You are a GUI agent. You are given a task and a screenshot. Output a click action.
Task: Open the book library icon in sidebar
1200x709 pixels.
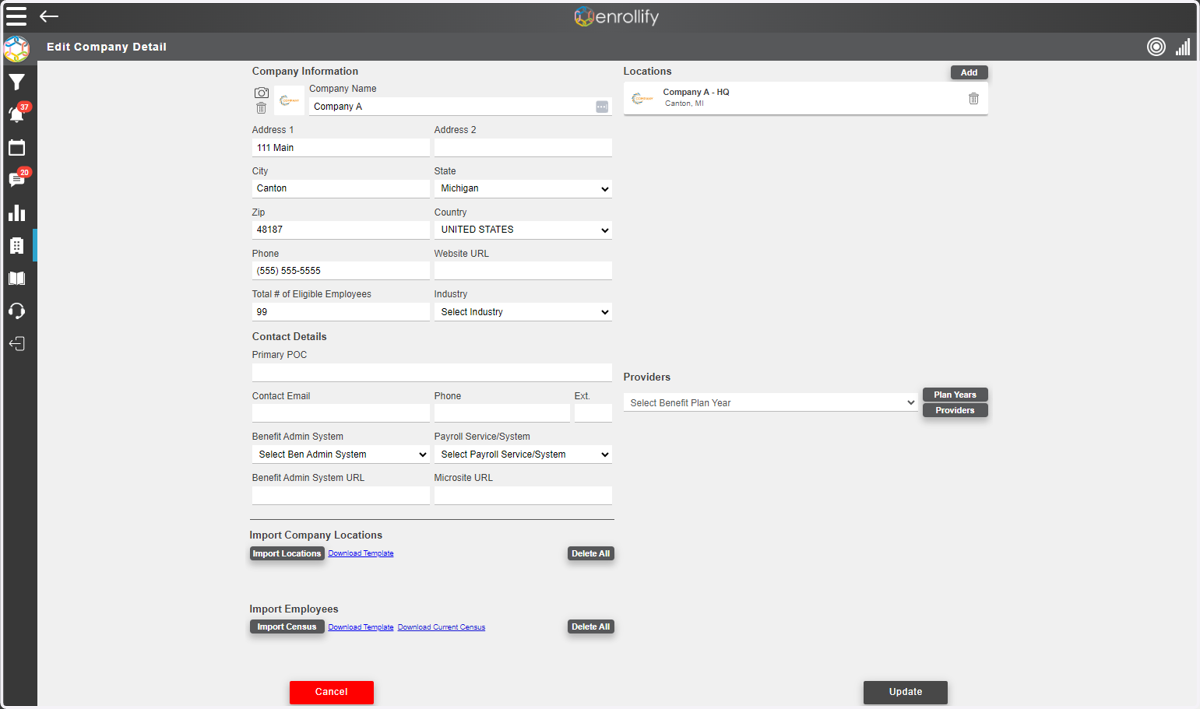17,279
